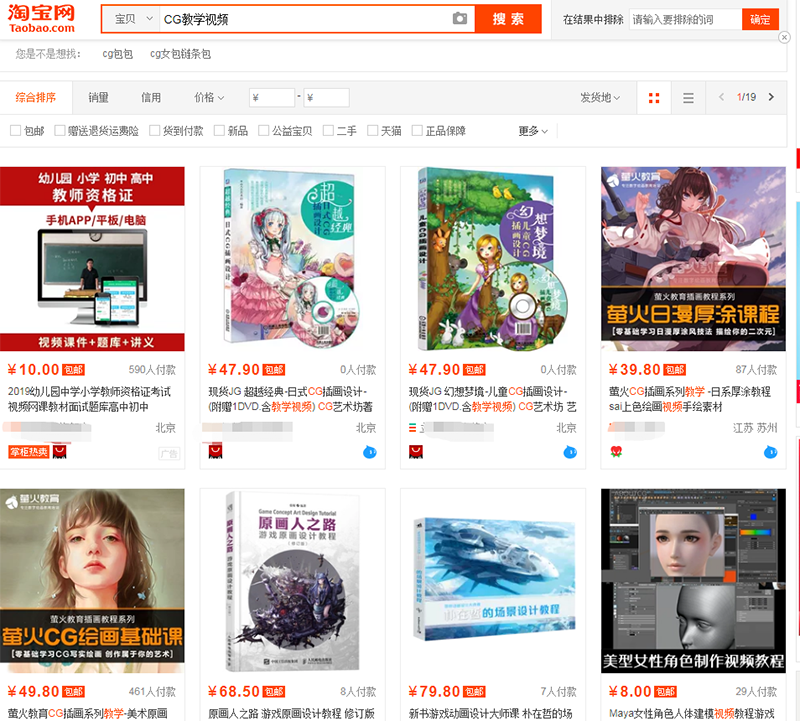Open the 现货JG 超越经典 title link
Screen dimensions: 800x721
[290, 399]
